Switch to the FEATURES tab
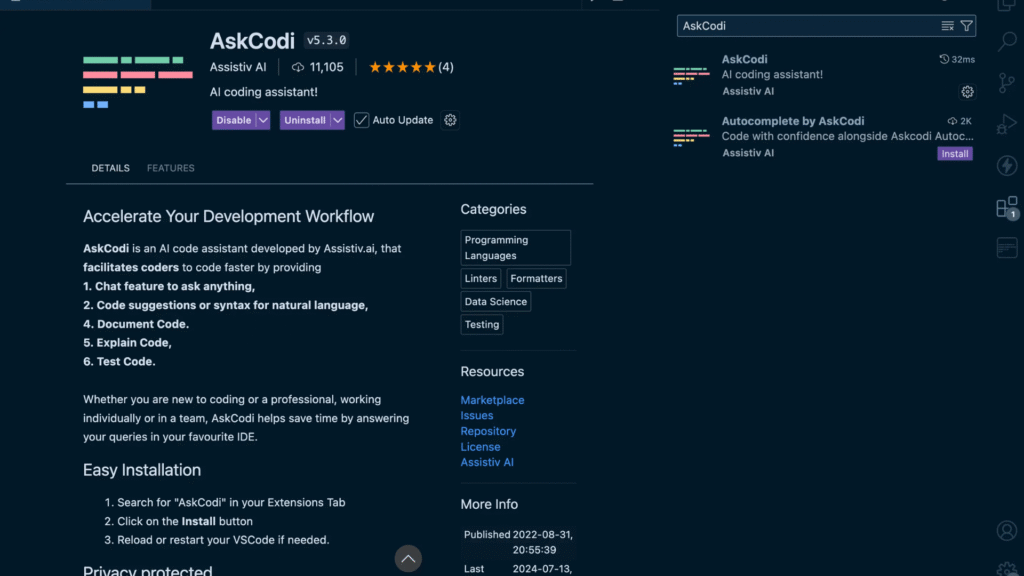The image size is (1024, 576). 170,168
